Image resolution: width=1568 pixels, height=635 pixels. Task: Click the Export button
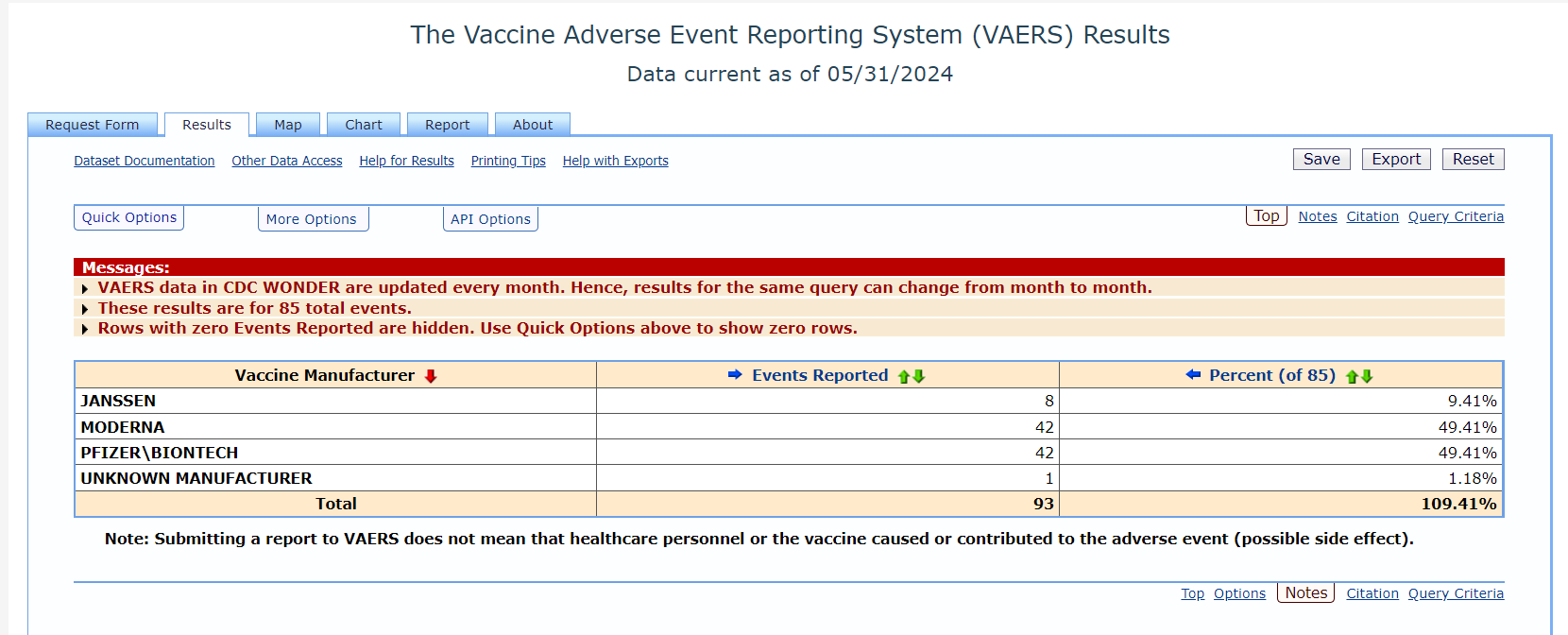tap(1396, 160)
